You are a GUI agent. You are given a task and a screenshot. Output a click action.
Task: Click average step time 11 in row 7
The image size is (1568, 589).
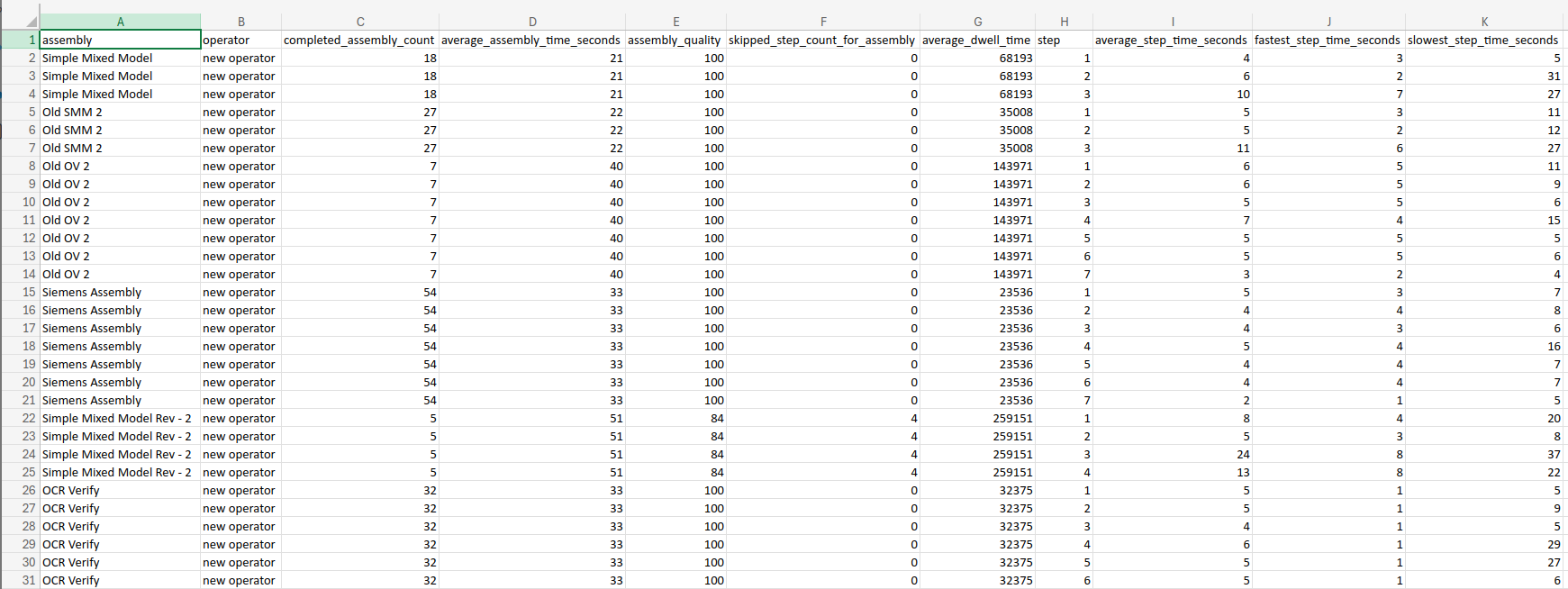point(1243,148)
